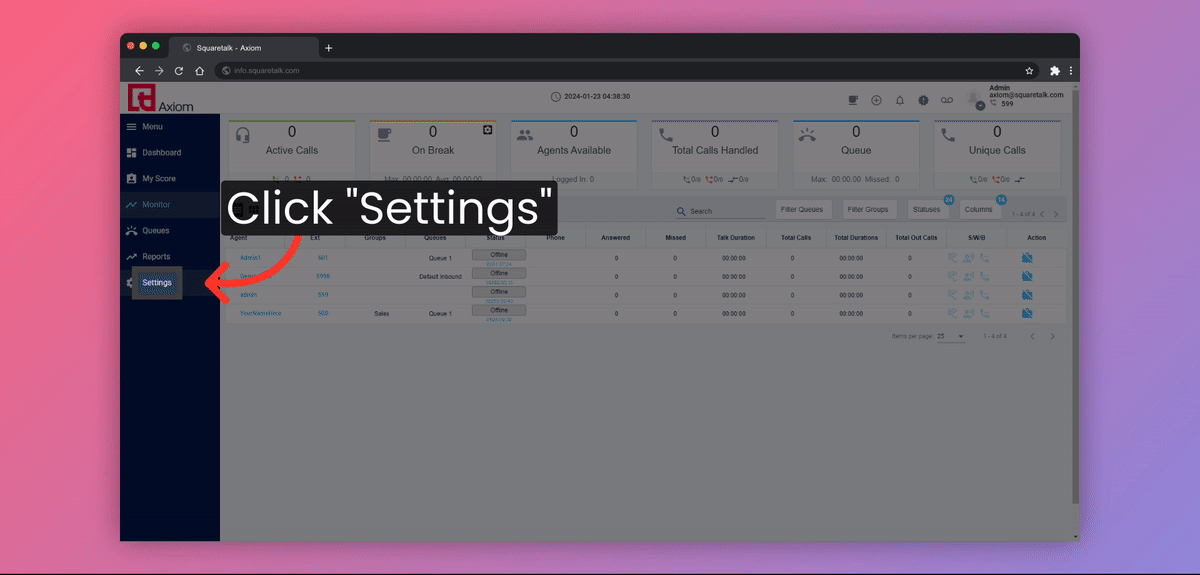Open the agent link Admin1
1200x575 pixels.
250,258
